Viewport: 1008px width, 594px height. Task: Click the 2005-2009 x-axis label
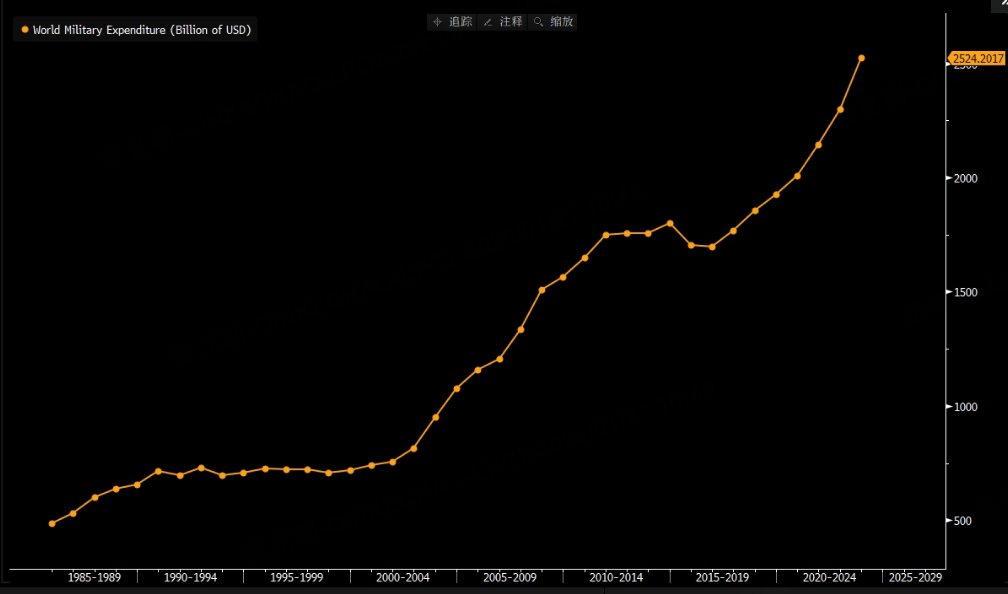click(510, 577)
